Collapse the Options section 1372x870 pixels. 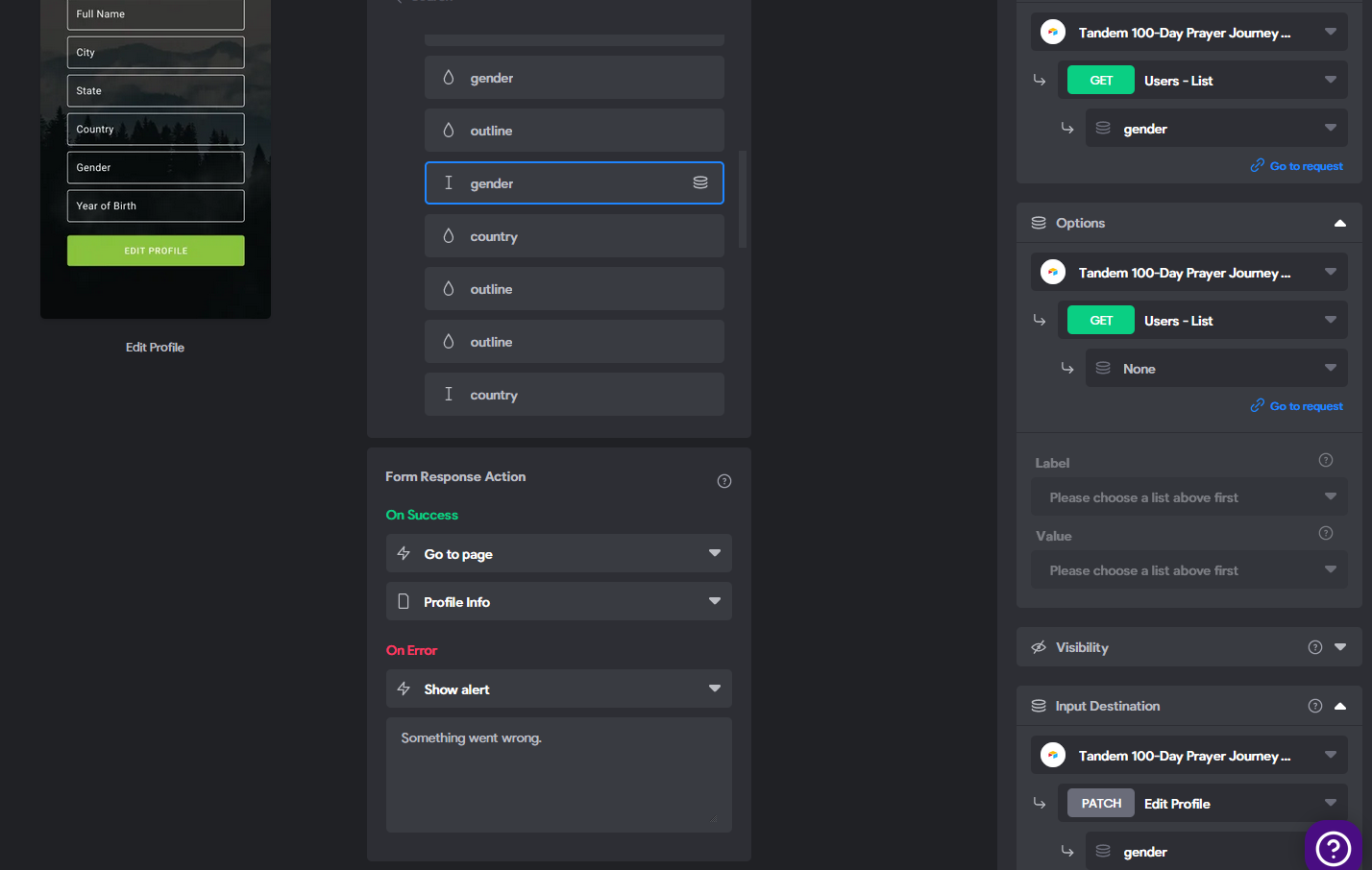point(1340,223)
